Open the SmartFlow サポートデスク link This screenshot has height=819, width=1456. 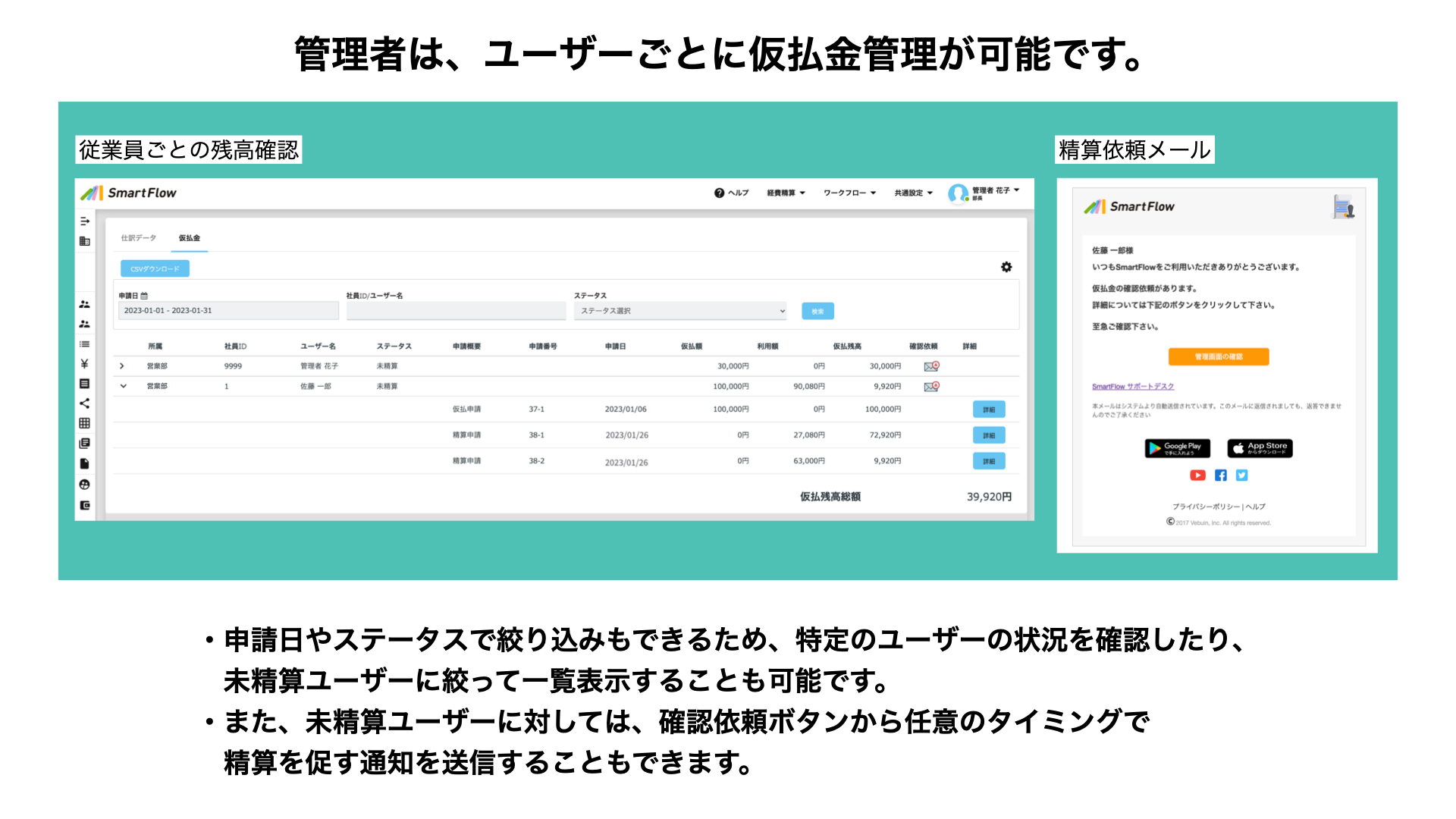tap(1132, 387)
